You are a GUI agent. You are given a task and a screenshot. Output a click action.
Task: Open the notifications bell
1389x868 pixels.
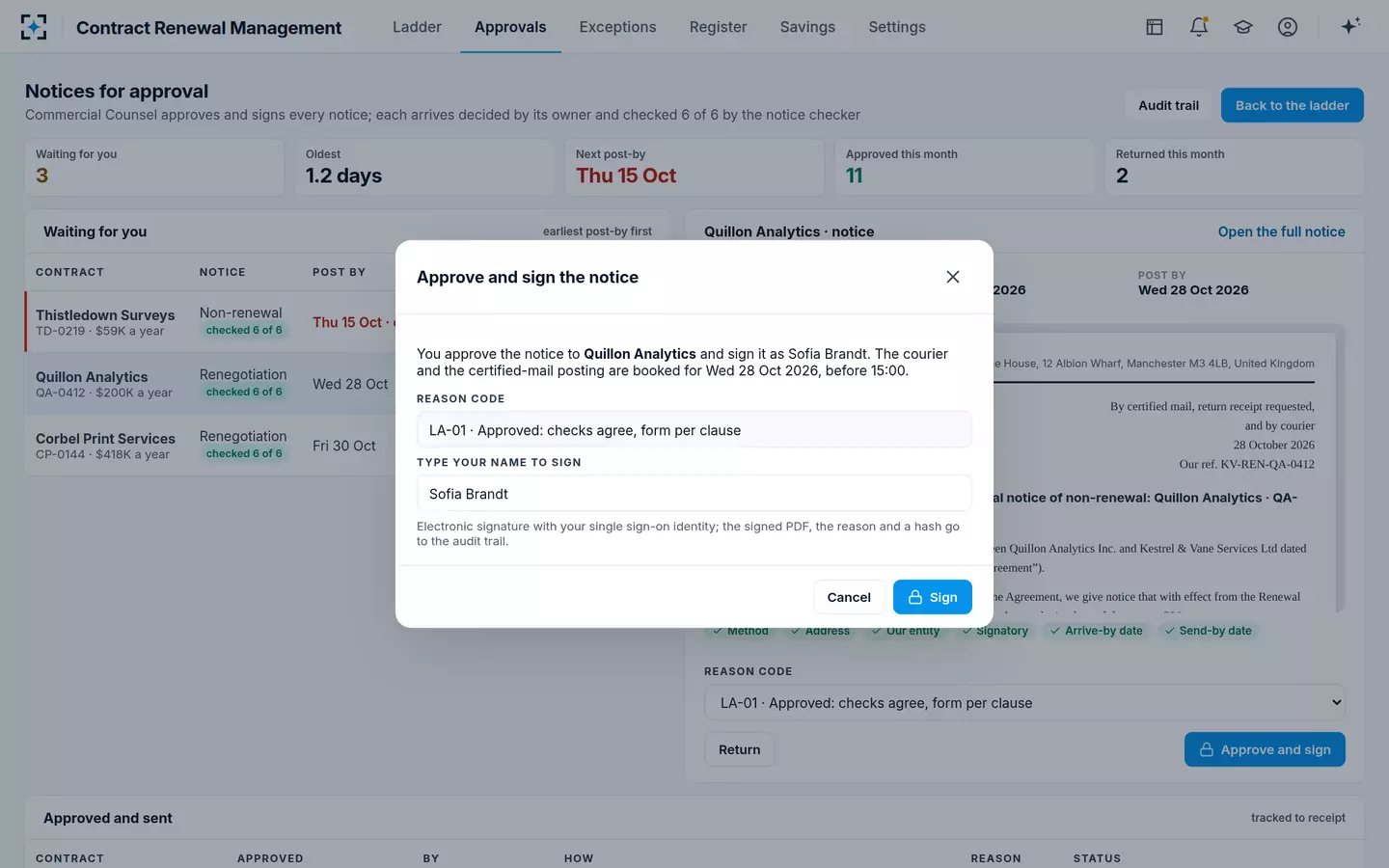[1199, 27]
